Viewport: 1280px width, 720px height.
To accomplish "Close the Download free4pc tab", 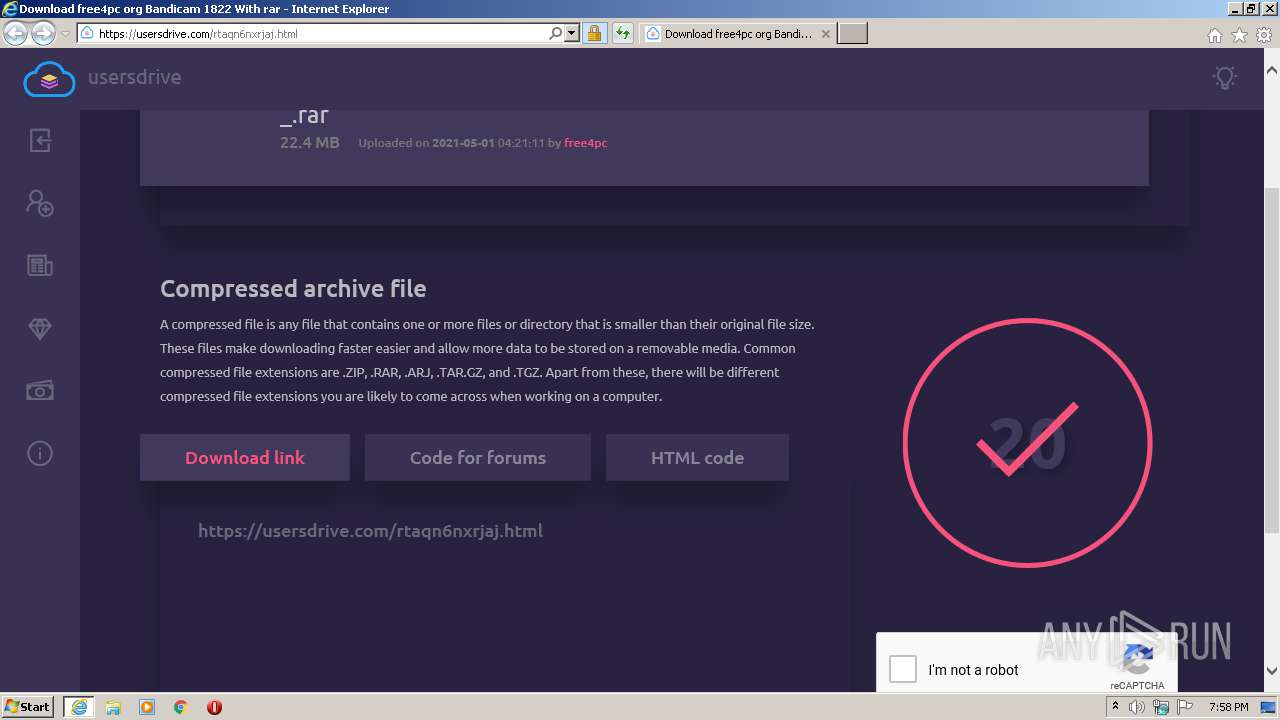I will pyautogui.click(x=825, y=33).
